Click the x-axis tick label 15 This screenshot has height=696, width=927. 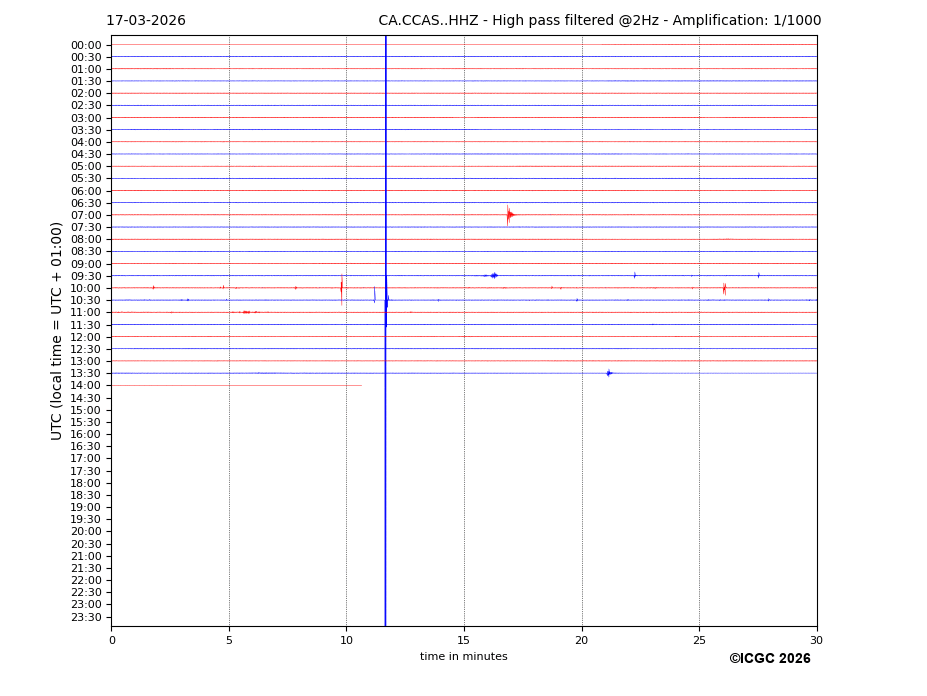click(x=464, y=640)
